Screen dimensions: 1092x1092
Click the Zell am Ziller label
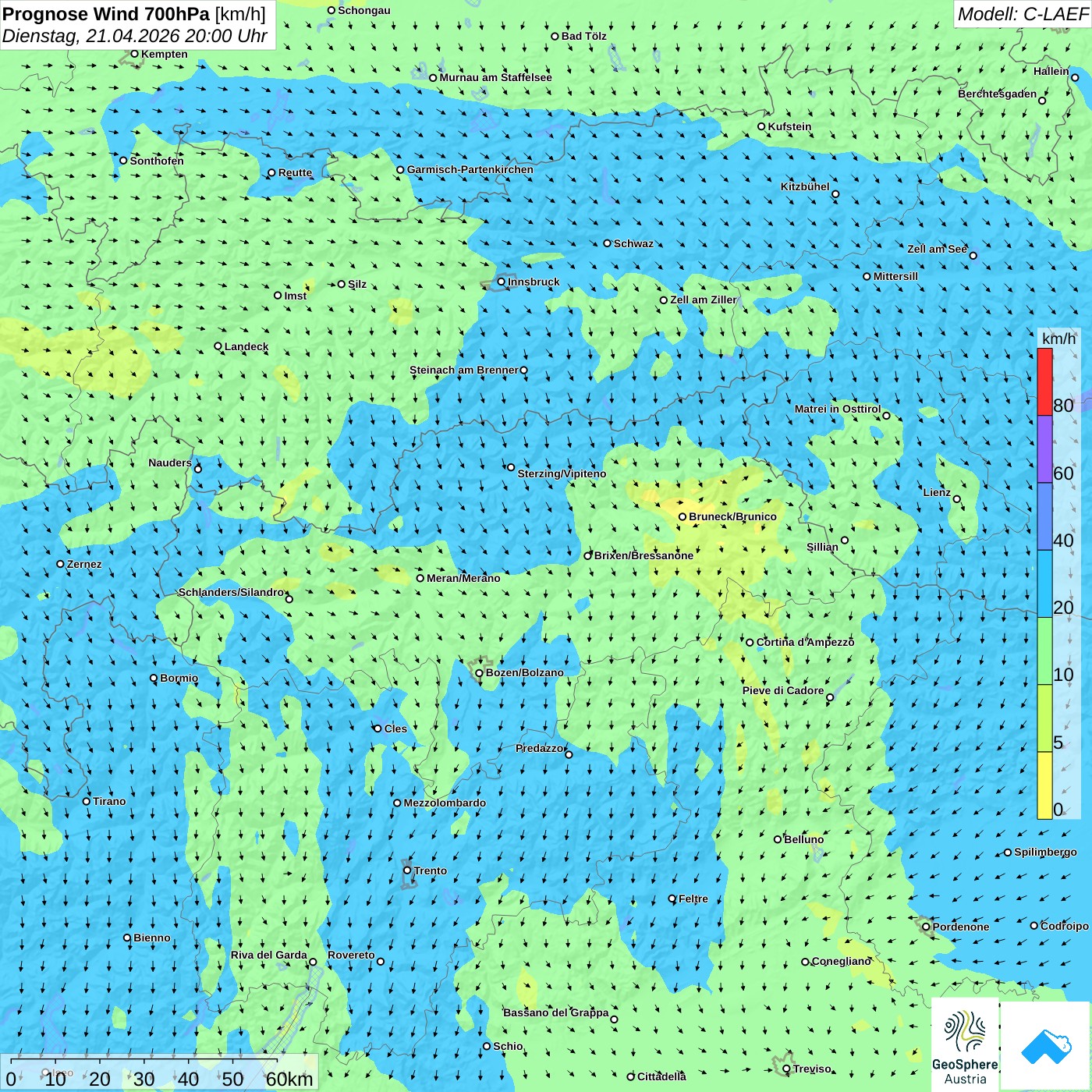click(703, 300)
